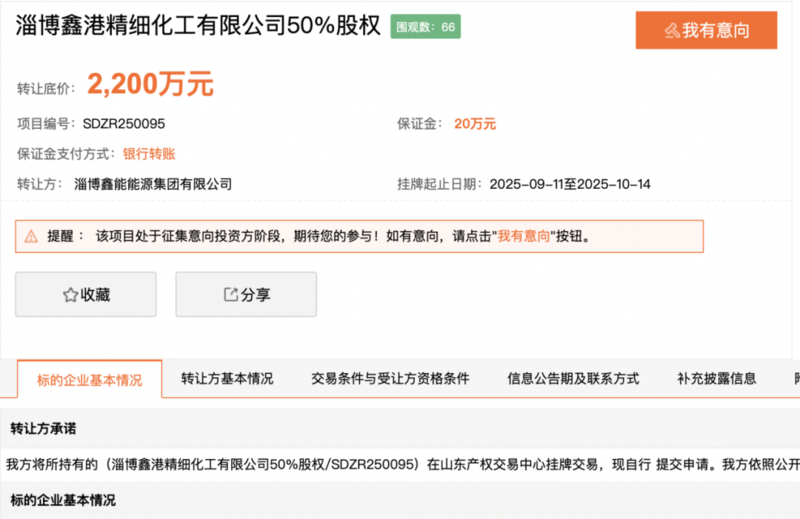Click the deposit amount 20万元
Image resolution: width=800 pixels, height=519 pixels.
[475, 124]
